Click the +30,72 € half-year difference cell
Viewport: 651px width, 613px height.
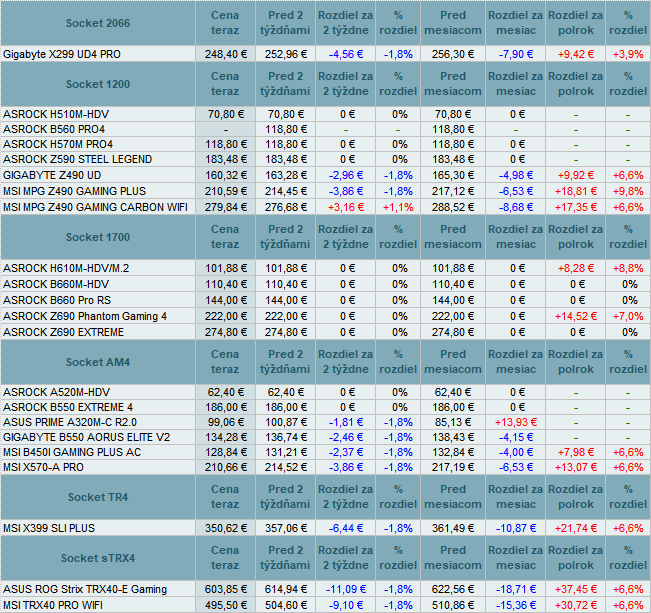pos(575,605)
